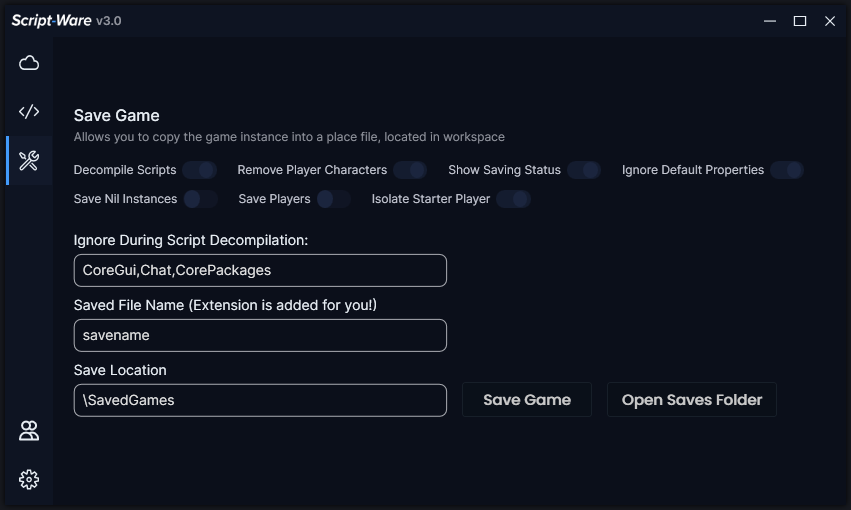Viewport: 851px width, 510px height.
Task: Open the users icon in sidebar
Action: coord(29,431)
